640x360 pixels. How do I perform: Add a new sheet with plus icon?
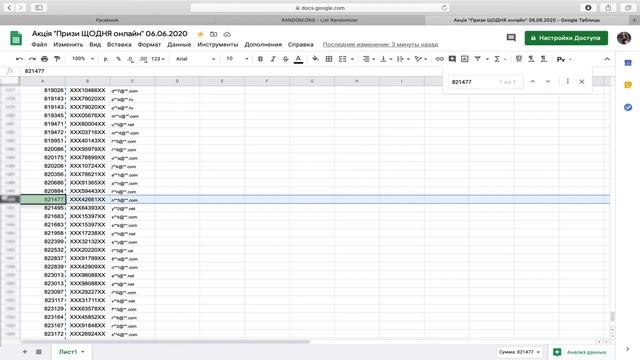point(25,351)
